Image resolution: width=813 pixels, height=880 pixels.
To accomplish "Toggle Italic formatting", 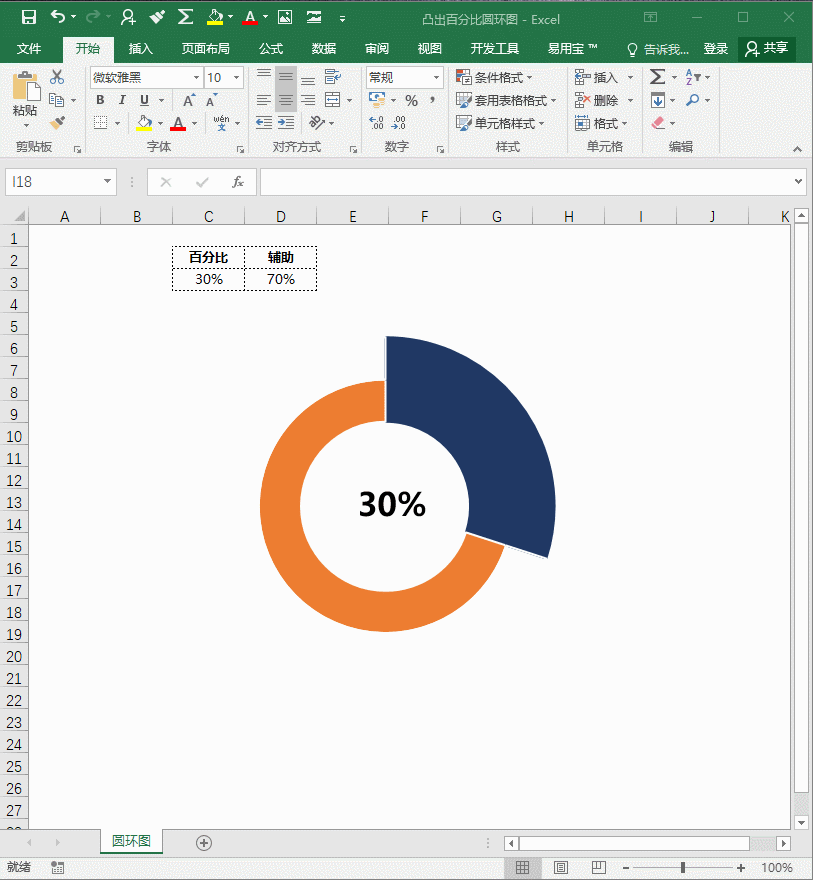I will click(122, 100).
